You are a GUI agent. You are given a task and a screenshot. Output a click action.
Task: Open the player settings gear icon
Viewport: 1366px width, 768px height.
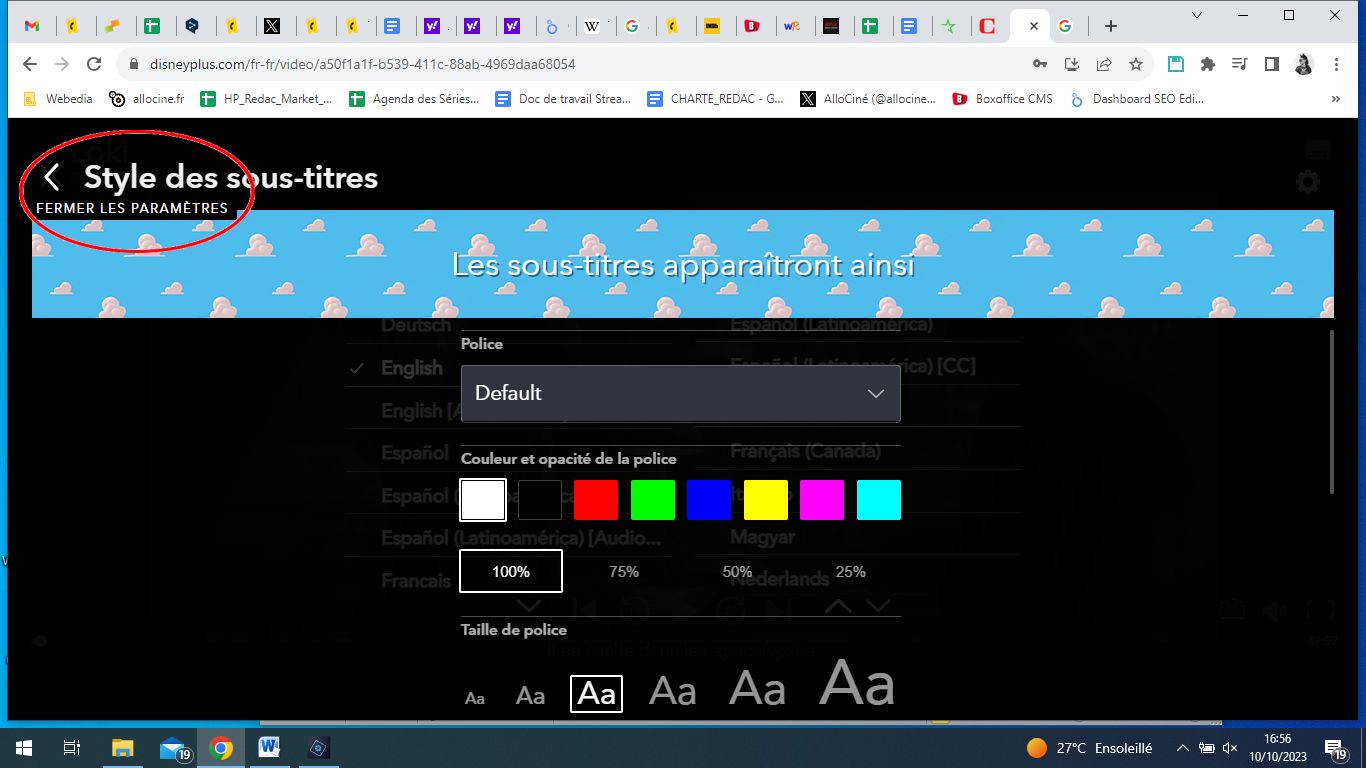[x=1308, y=182]
